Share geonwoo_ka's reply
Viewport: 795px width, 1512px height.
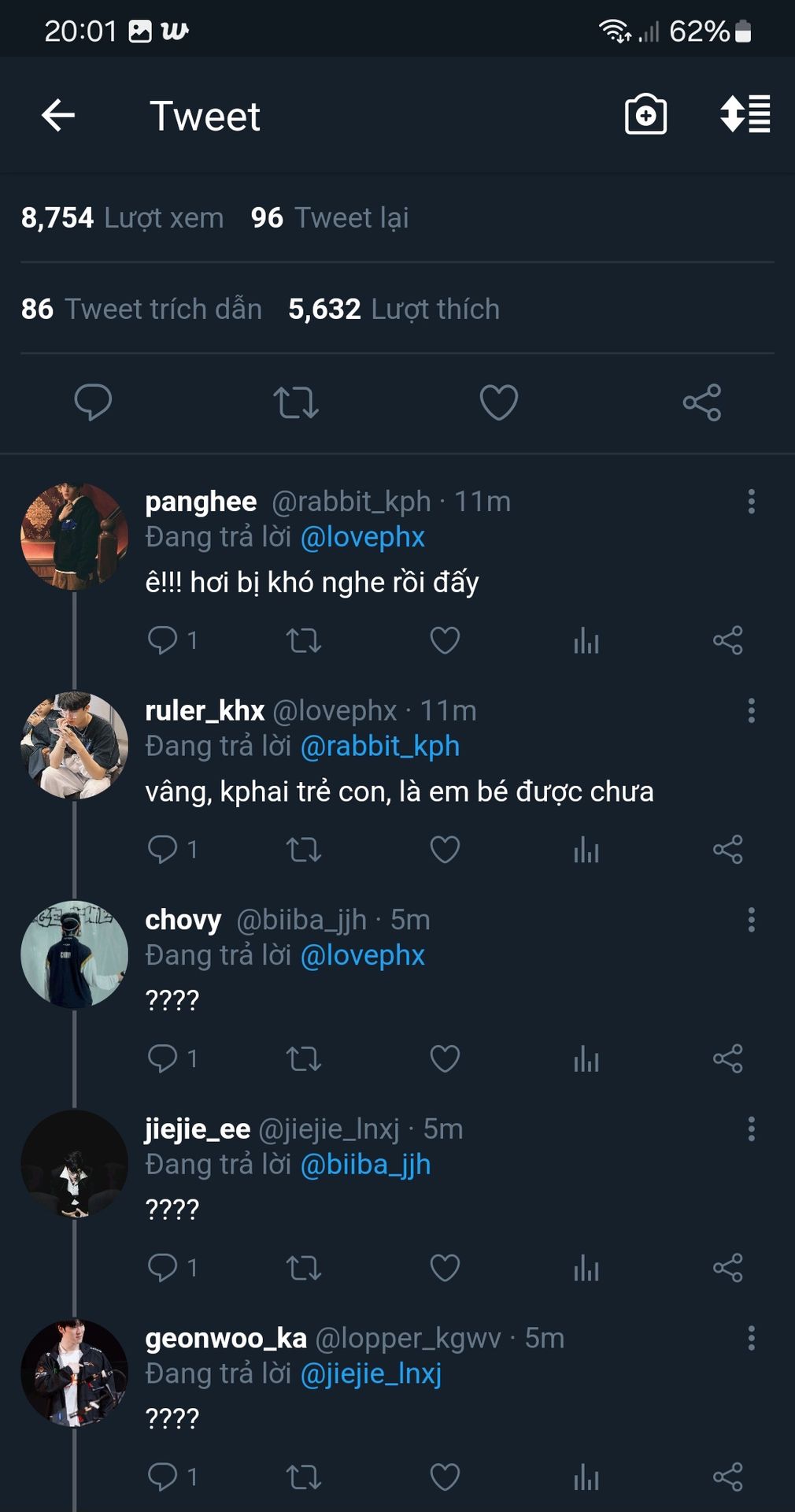pos(727,1477)
